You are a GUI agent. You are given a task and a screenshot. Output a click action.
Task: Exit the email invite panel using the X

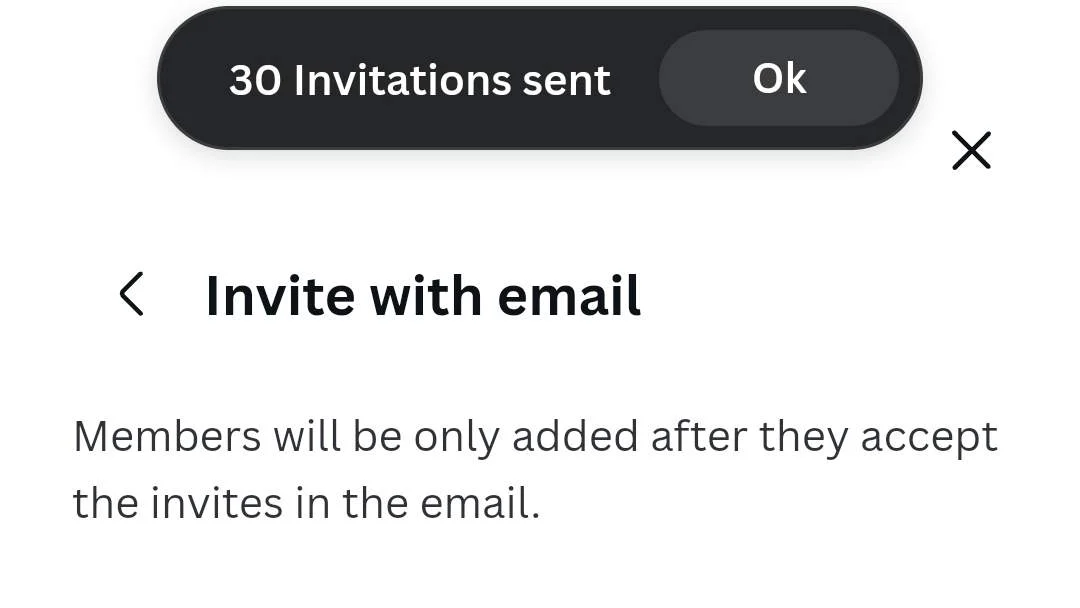tap(971, 150)
